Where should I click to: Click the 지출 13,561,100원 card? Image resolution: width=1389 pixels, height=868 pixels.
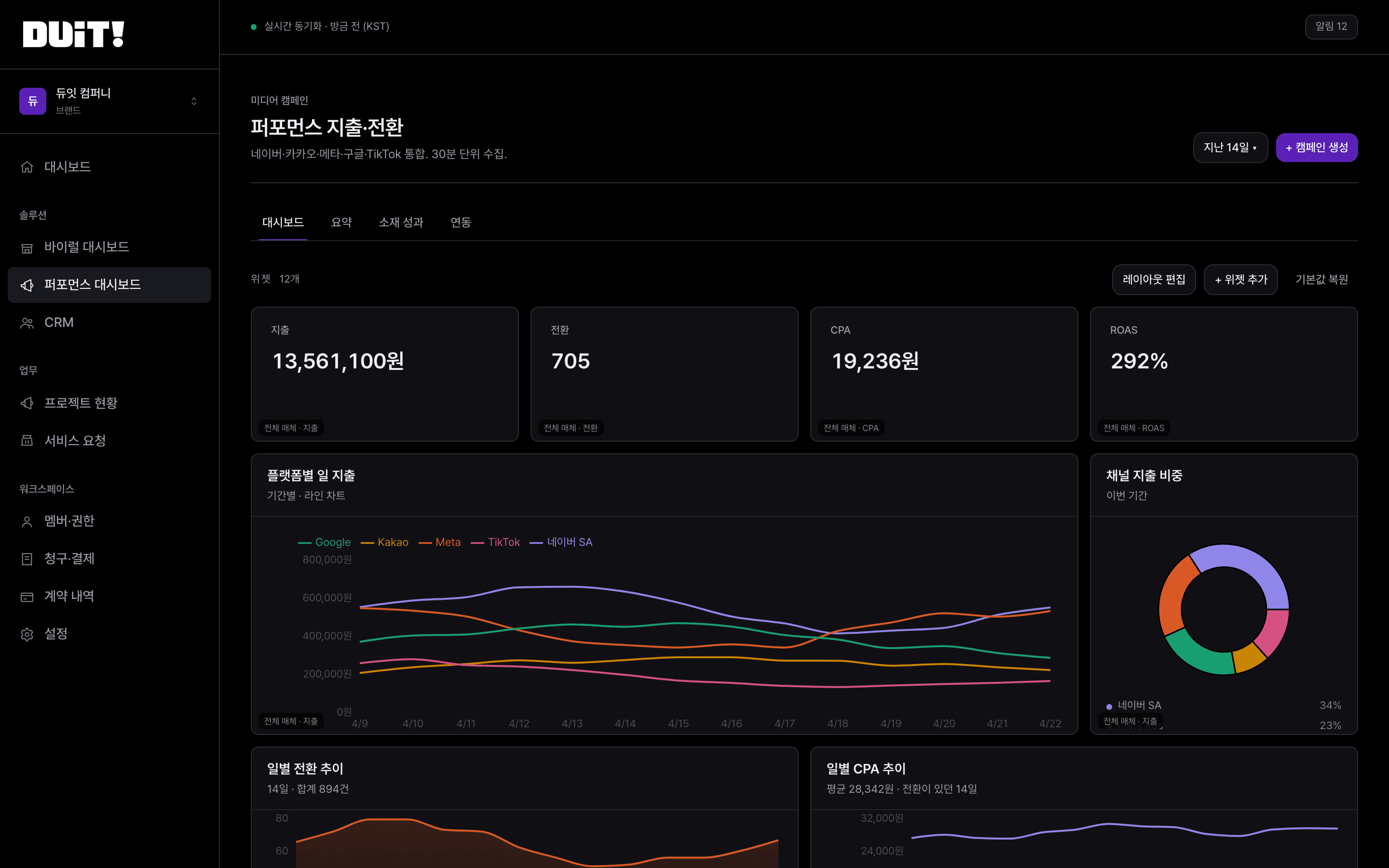click(x=384, y=374)
